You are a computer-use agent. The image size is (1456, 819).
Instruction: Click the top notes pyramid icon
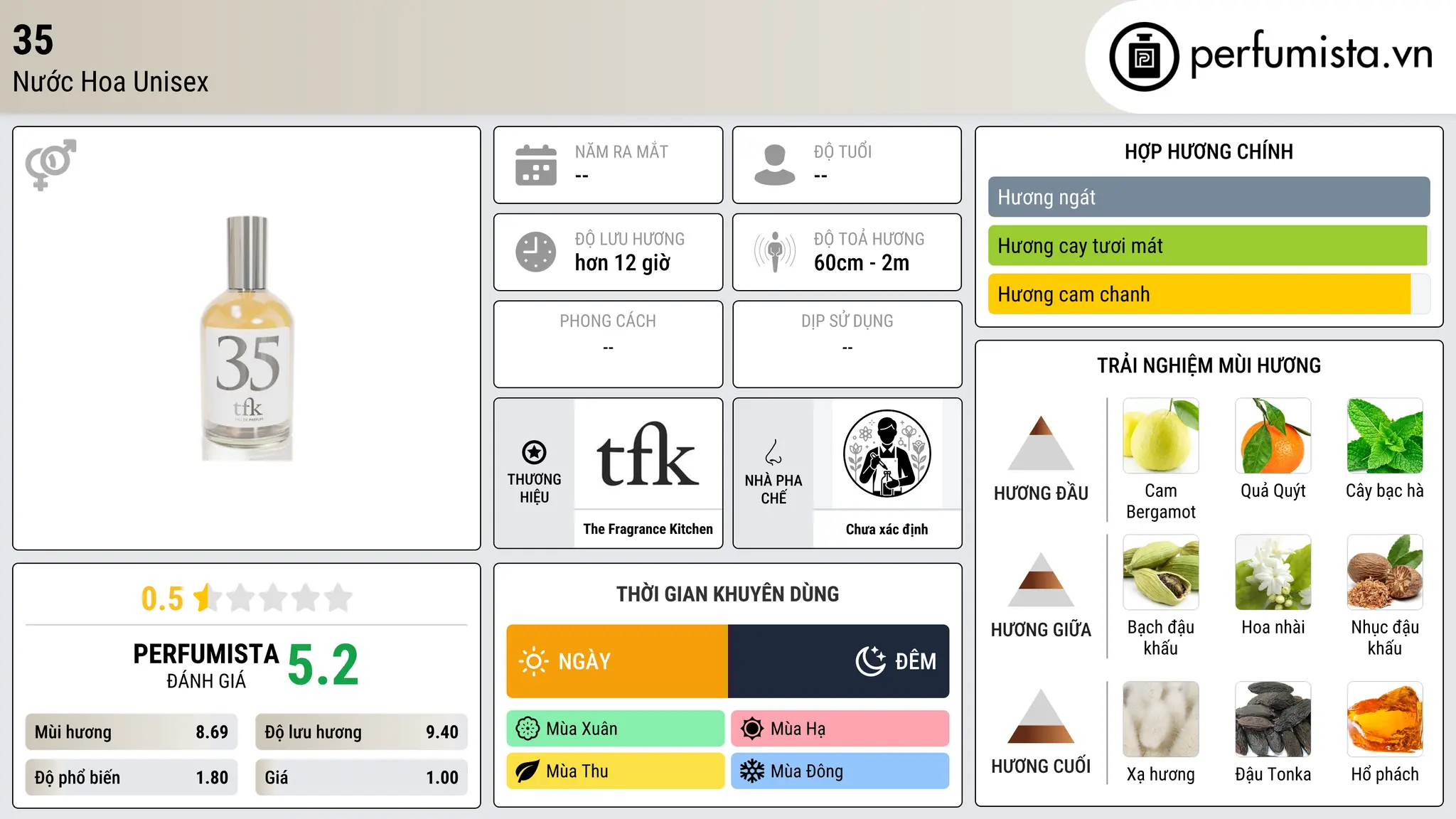click(1041, 443)
